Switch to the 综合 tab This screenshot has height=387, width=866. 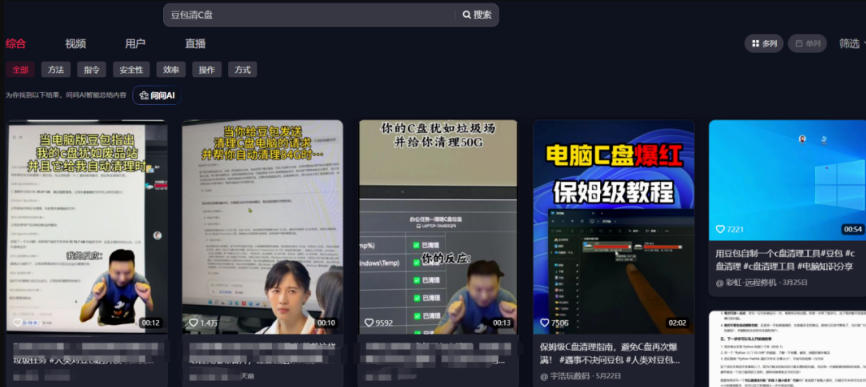[15, 44]
